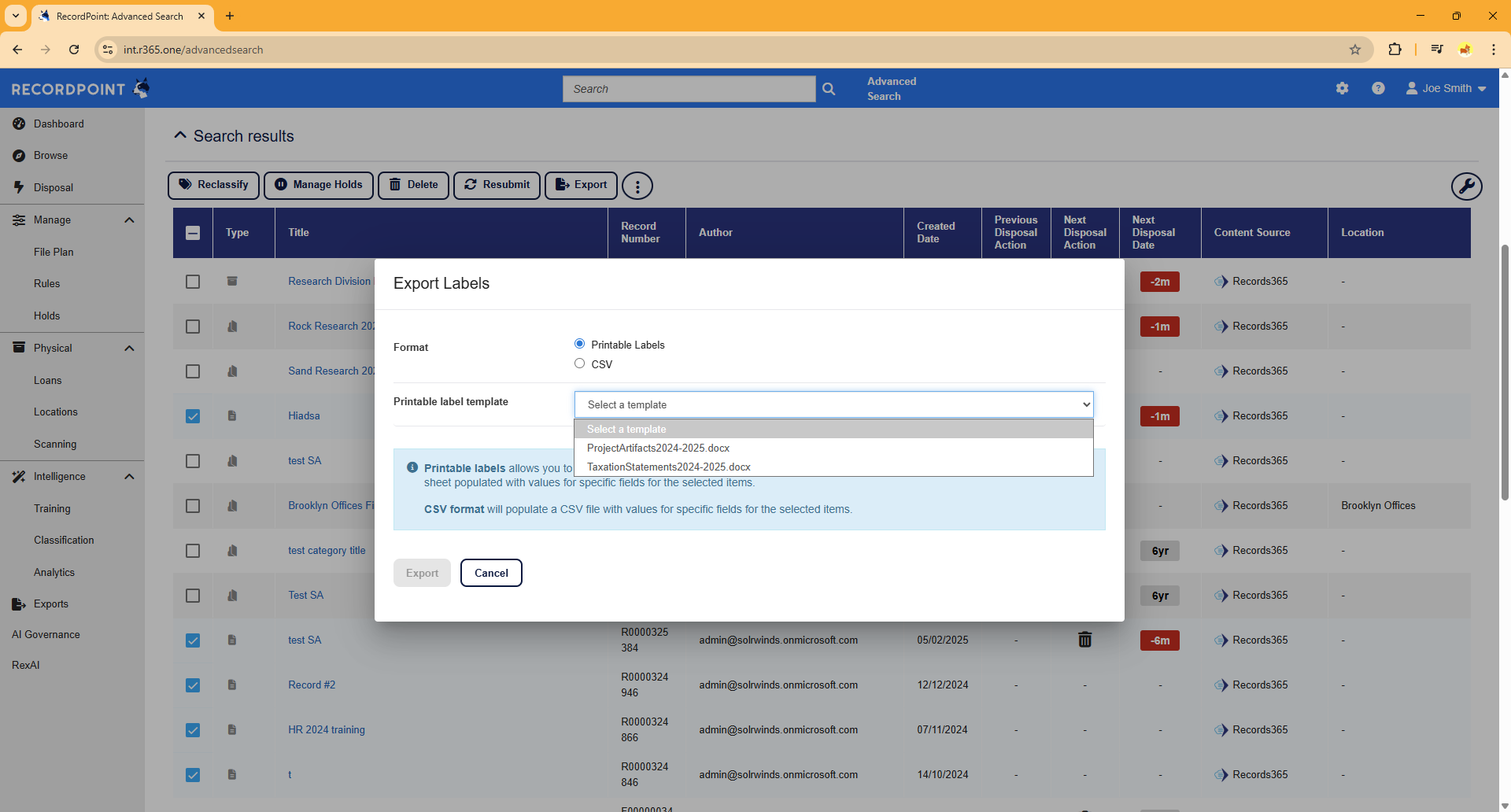Click the help question mark icon
Image resolution: width=1511 pixels, height=812 pixels.
point(1378,88)
